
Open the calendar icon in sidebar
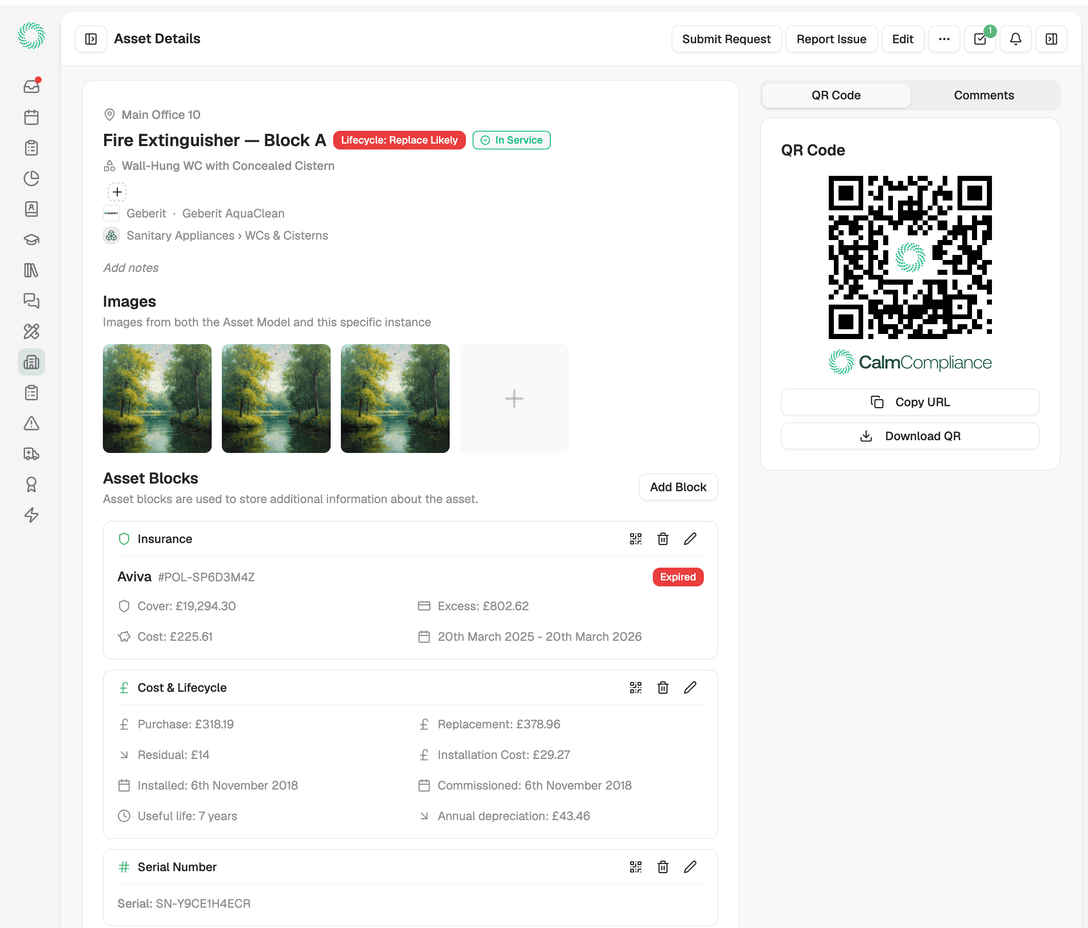point(31,117)
